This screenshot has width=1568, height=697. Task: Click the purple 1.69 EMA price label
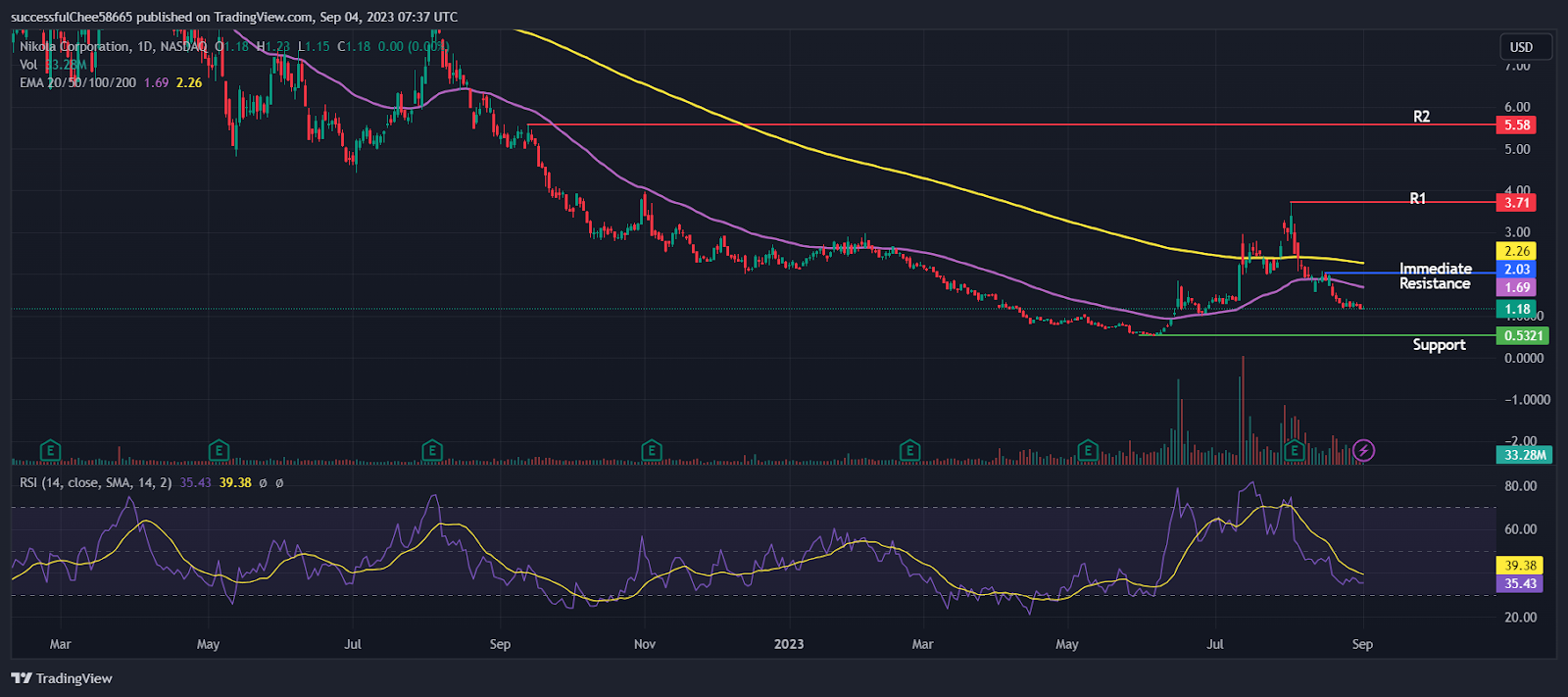(x=1517, y=287)
